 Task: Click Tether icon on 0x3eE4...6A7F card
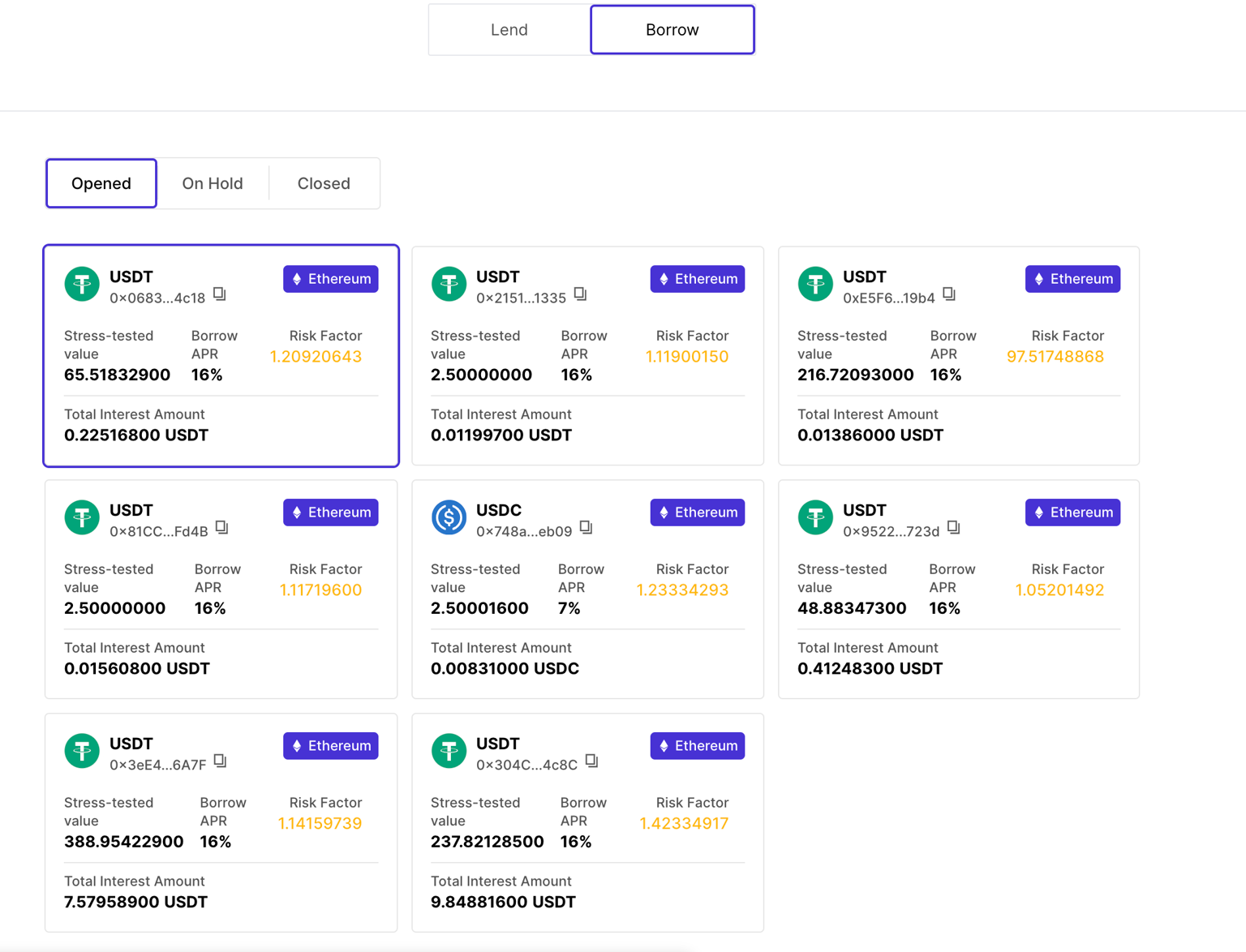coord(82,752)
